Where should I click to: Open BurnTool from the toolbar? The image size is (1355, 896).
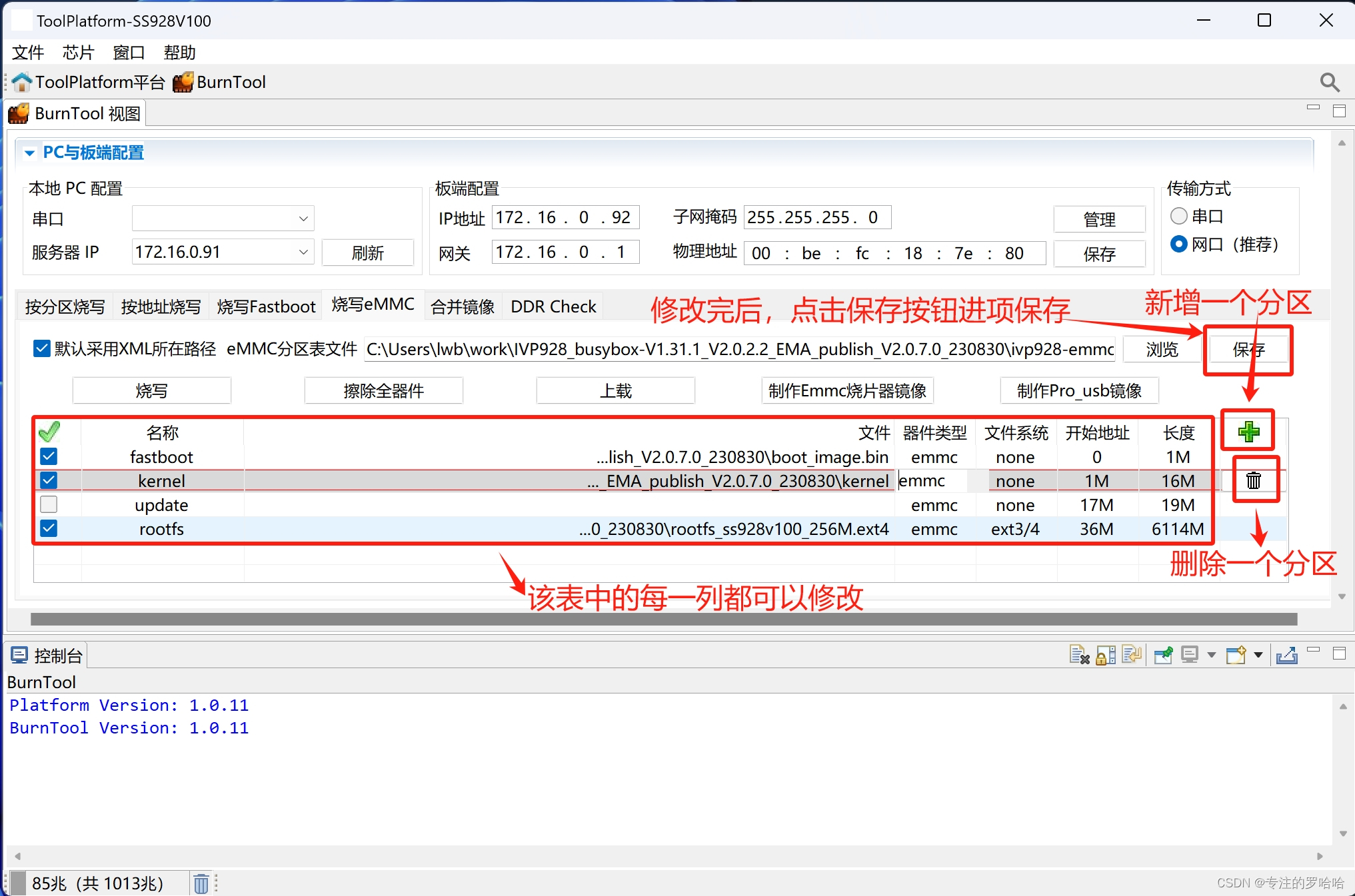pos(219,82)
